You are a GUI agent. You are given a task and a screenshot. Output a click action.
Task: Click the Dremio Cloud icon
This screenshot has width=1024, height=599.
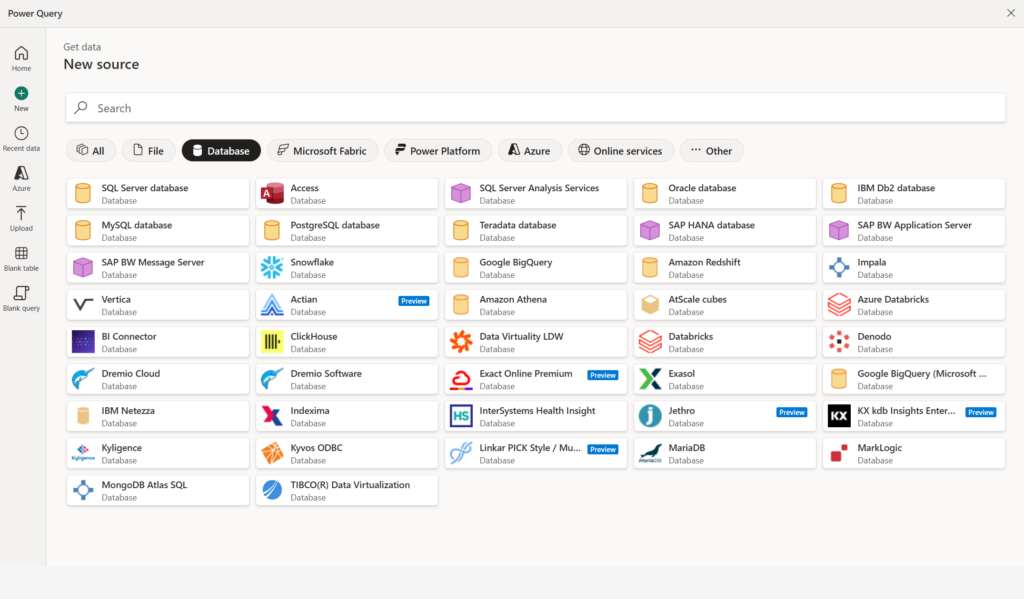[x=83, y=379]
